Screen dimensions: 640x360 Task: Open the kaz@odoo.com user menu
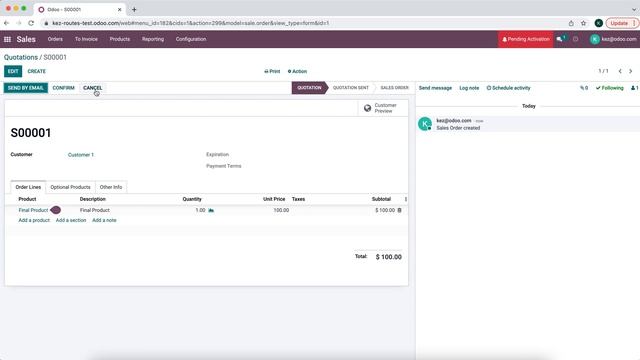[x=613, y=39]
